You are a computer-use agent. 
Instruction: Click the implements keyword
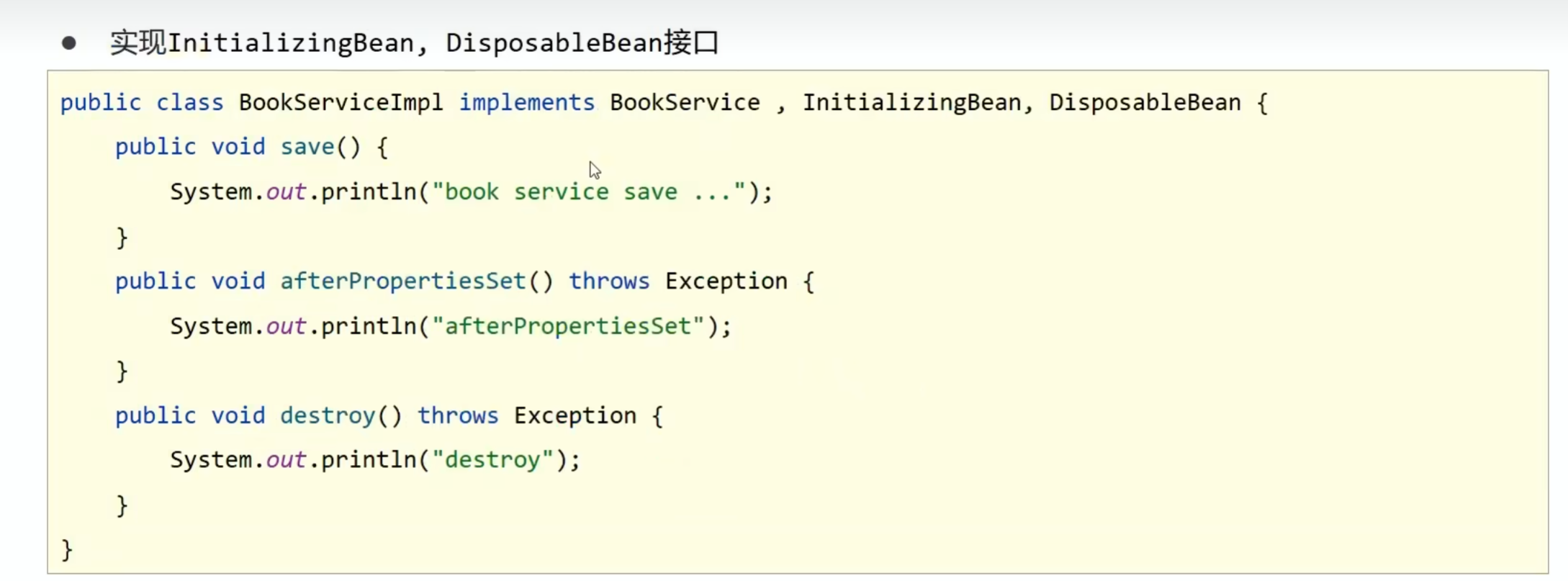click(526, 103)
